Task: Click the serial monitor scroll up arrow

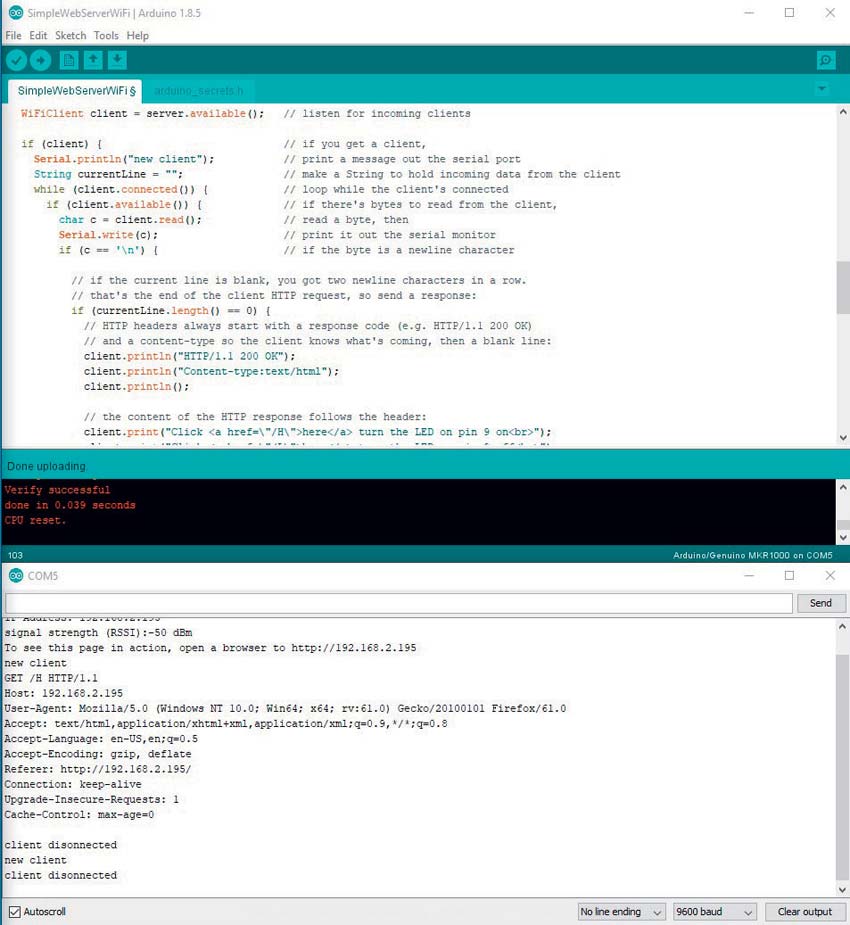Action: [x=842, y=626]
